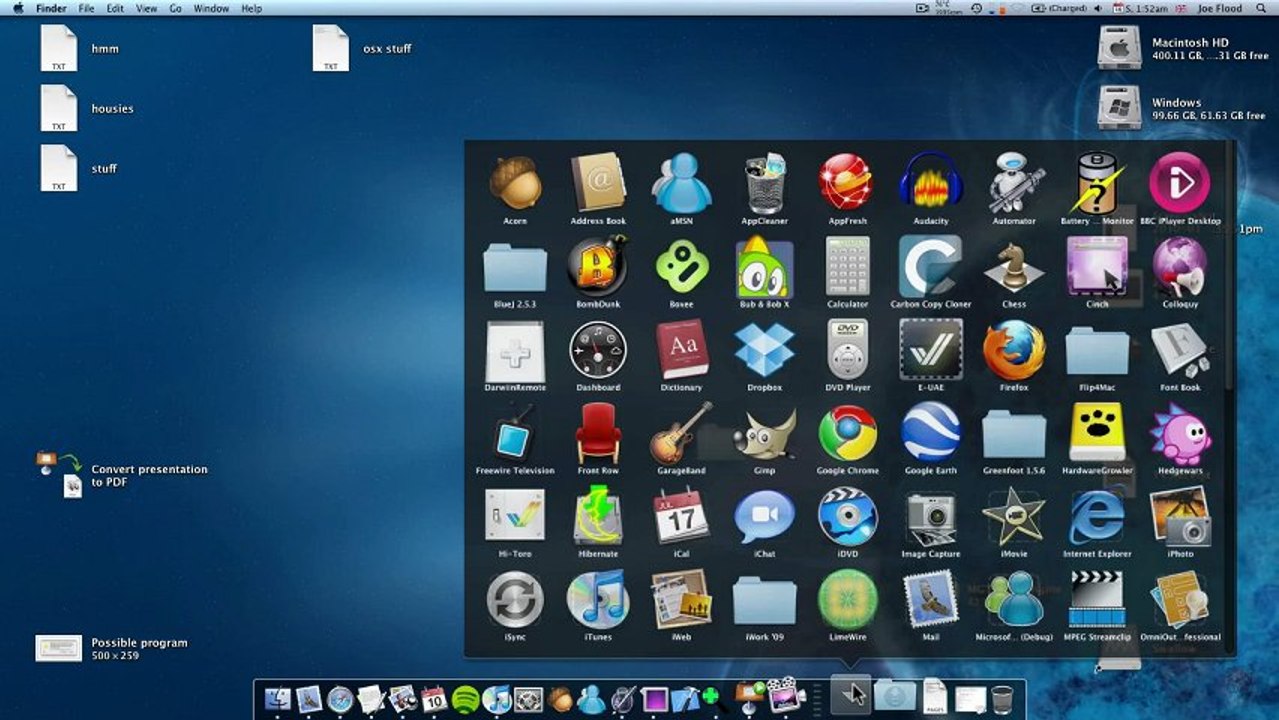Viewport: 1279px width, 720px height.
Task: Open Calculator from the stack
Action: point(847,265)
